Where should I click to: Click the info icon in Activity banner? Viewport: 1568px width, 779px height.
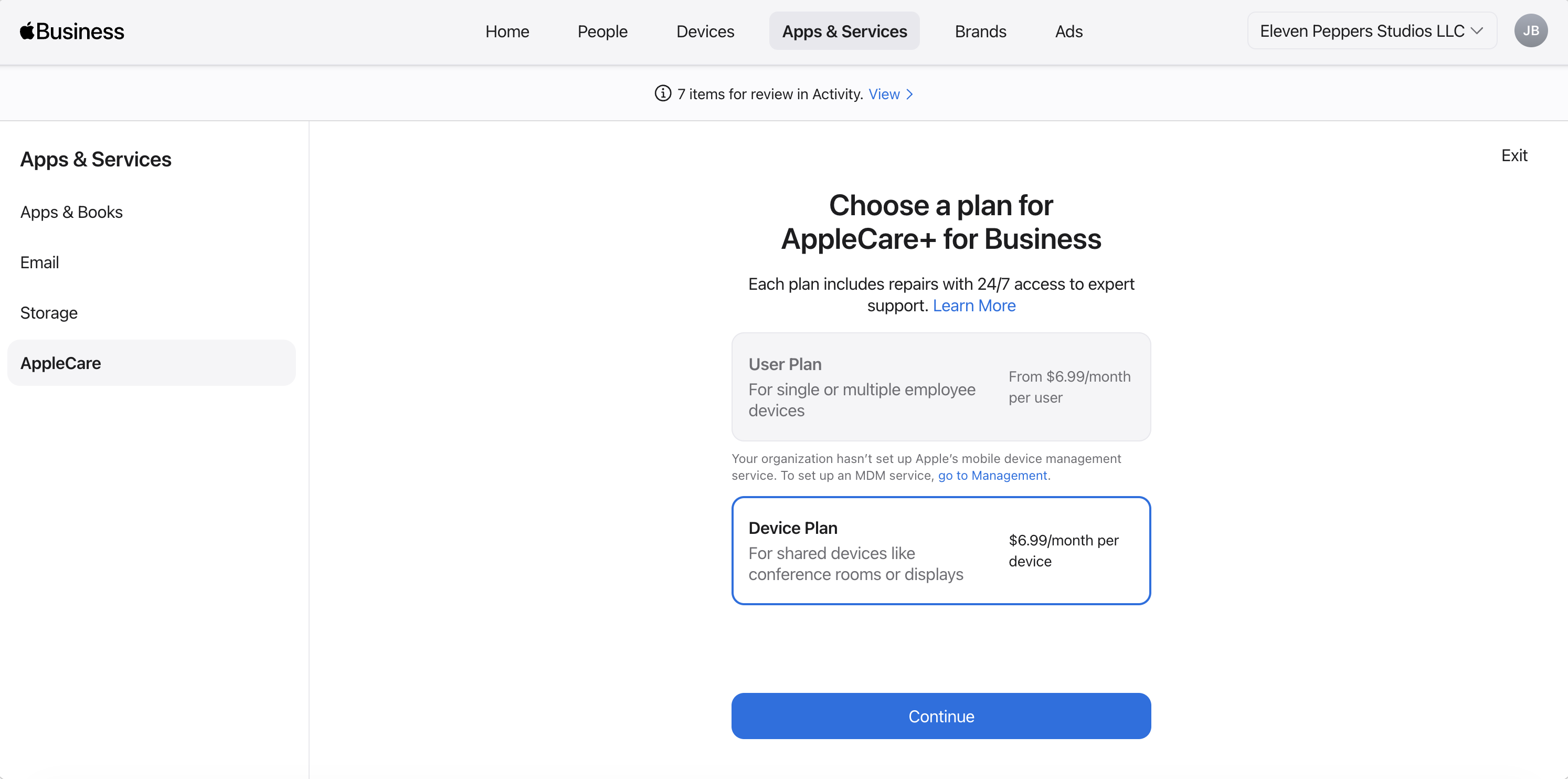[662, 94]
